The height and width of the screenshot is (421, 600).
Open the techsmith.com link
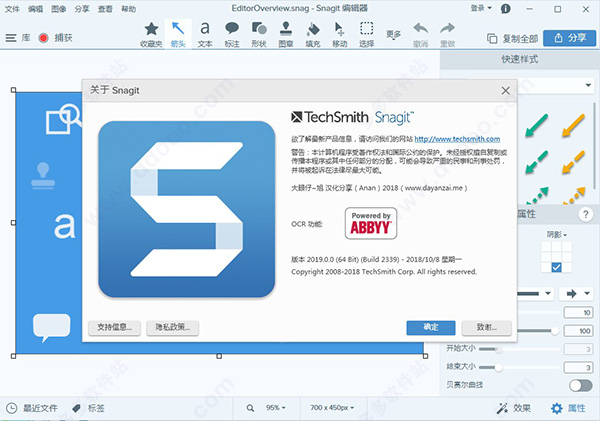[x=457, y=139]
